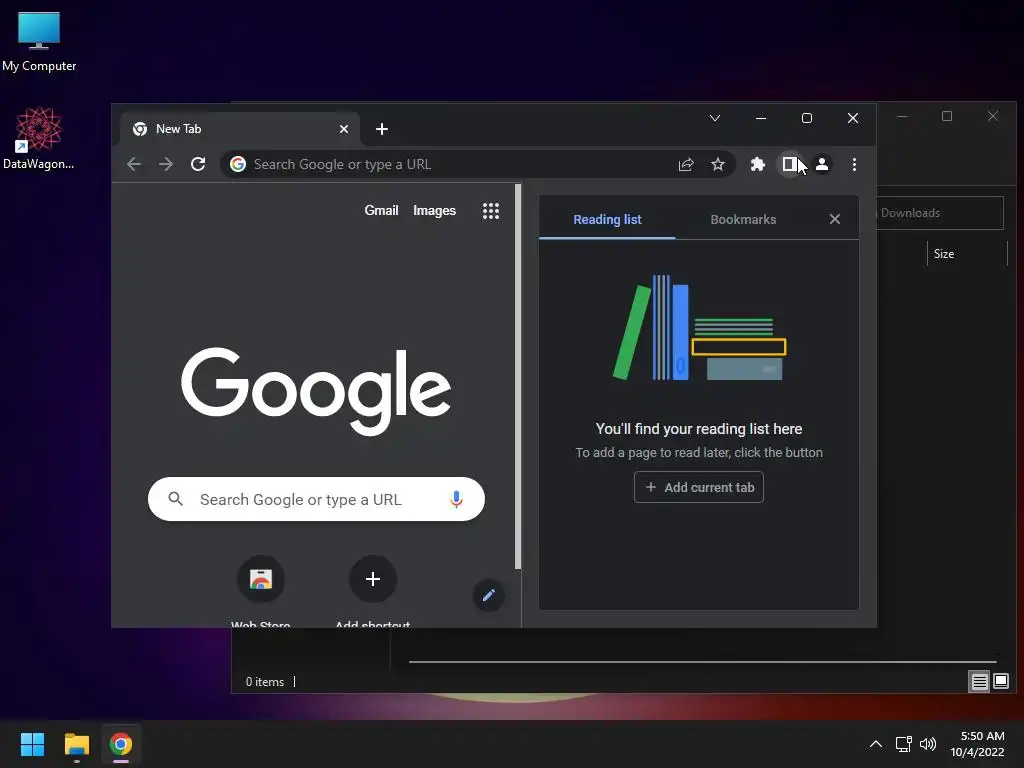Click the New Tab page scrollbar
The width and height of the screenshot is (1024, 768).
tap(518, 376)
